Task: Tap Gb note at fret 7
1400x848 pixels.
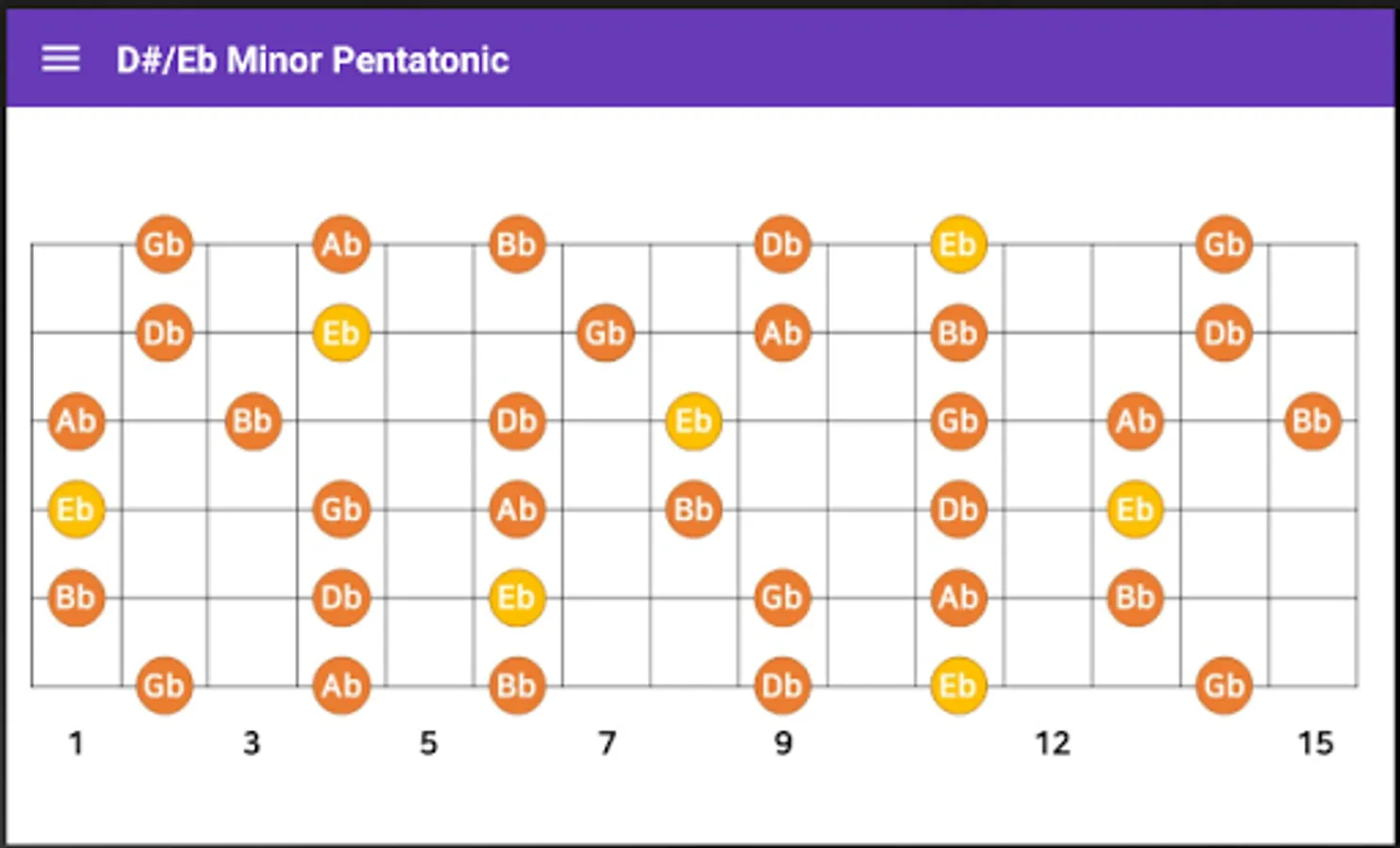Action: 605,333
